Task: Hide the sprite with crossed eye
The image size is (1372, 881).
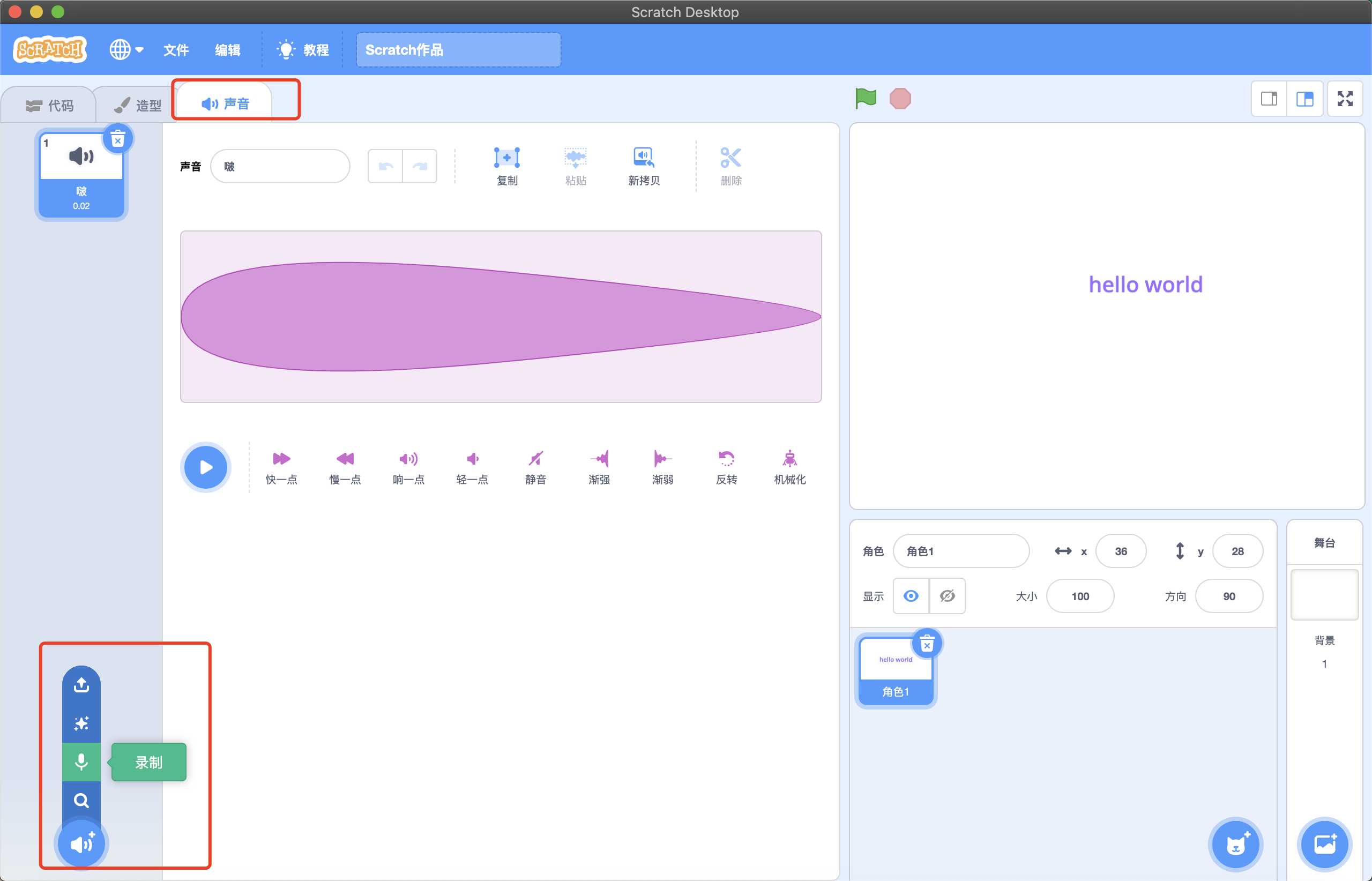Action: tap(948, 596)
